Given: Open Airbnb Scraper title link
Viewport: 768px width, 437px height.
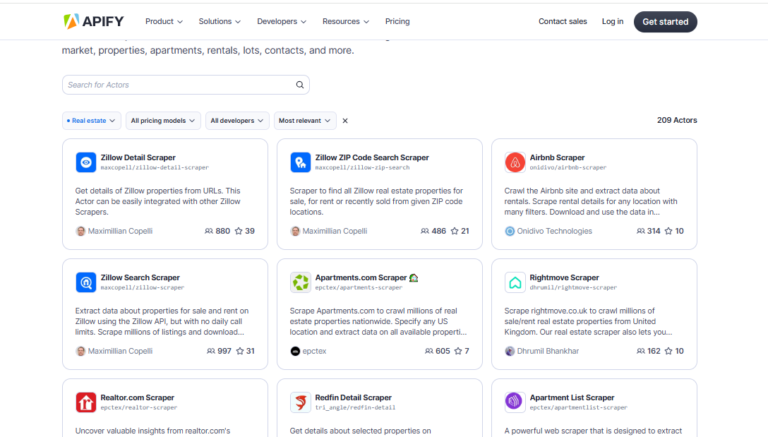Looking at the screenshot, I should [557, 158].
